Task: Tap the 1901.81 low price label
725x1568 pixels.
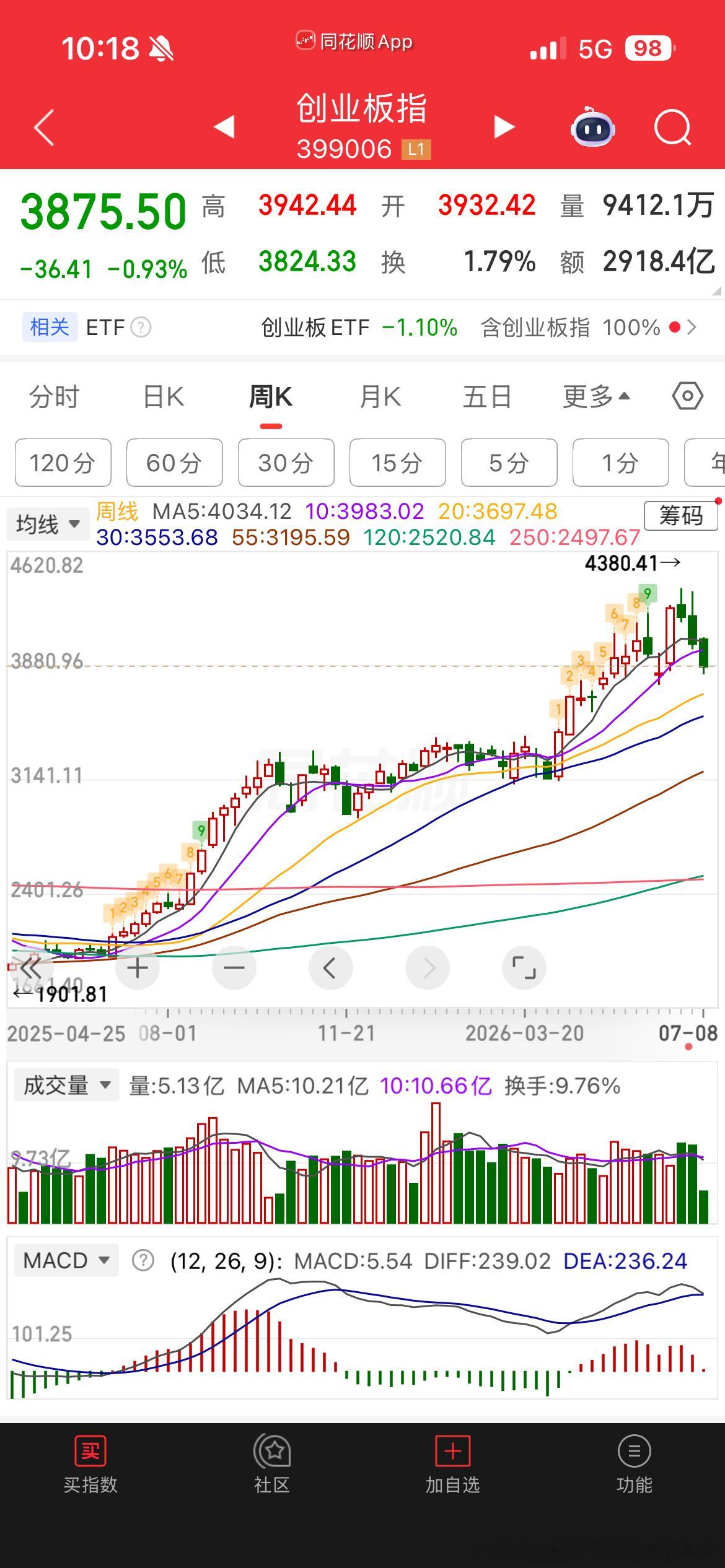Action: (x=60, y=994)
